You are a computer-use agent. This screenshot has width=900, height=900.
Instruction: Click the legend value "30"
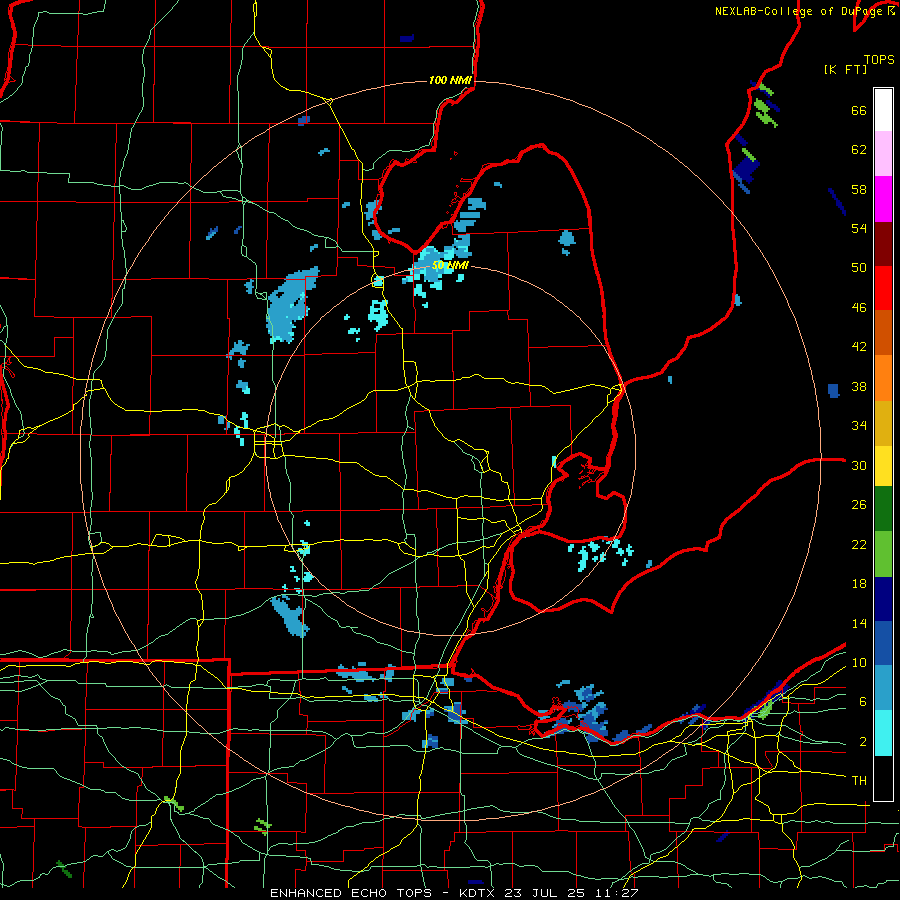pos(859,465)
